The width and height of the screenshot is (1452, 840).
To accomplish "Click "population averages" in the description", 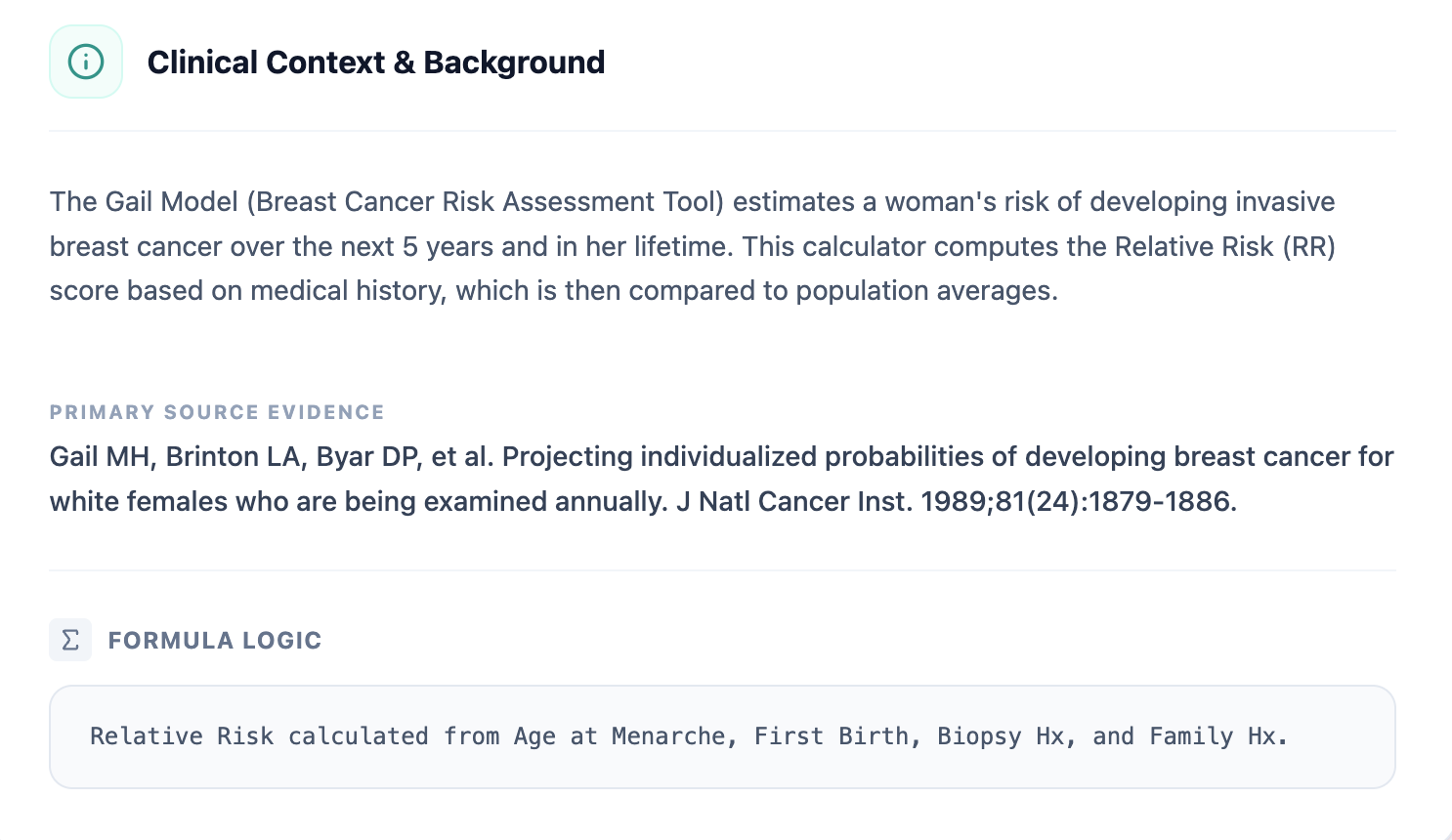I will pos(925,291).
